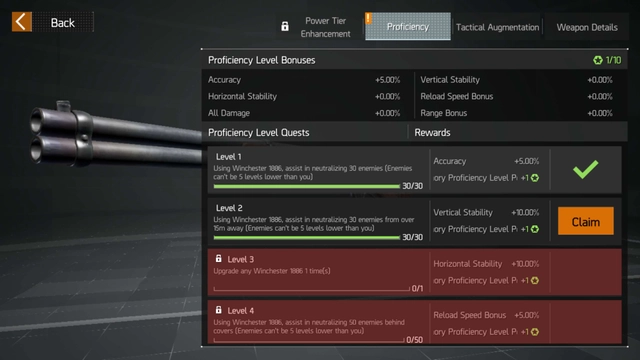The height and width of the screenshot is (360, 640).
Task: Click the green star in Level 2 rewards
Action: tap(535, 229)
